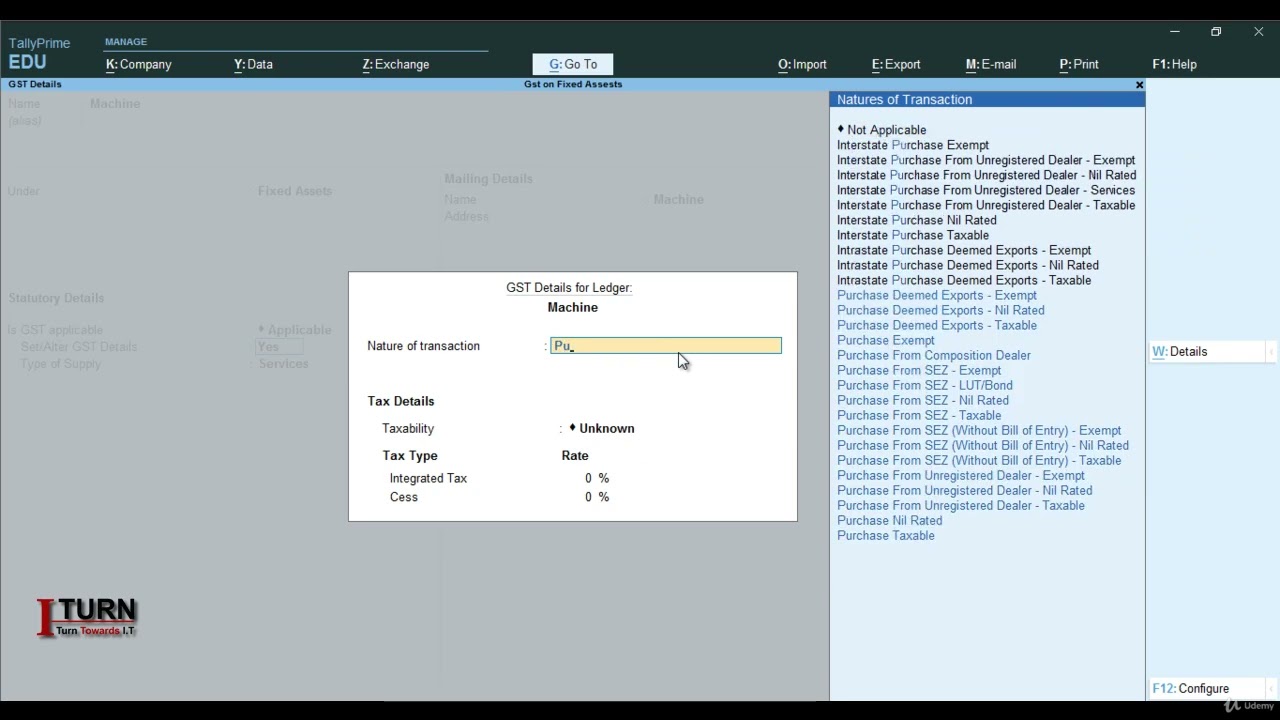Screen dimensions: 1280x720
Task: Select Purchase From SEZ - Exempt
Action: pyautogui.click(x=919, y=370)
